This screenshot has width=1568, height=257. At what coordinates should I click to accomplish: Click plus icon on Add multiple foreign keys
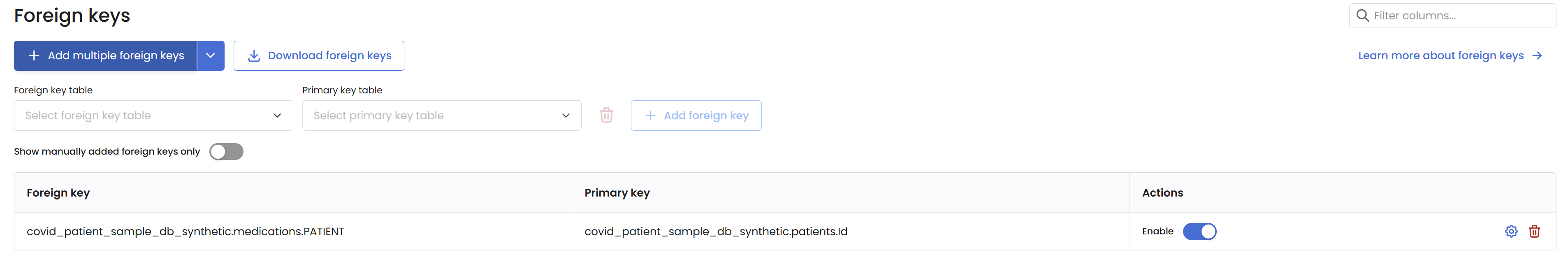click(34, 56)
